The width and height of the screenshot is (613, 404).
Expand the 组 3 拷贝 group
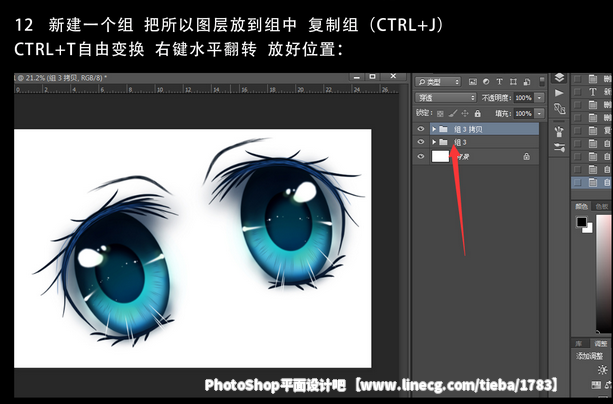click(434, 129)
